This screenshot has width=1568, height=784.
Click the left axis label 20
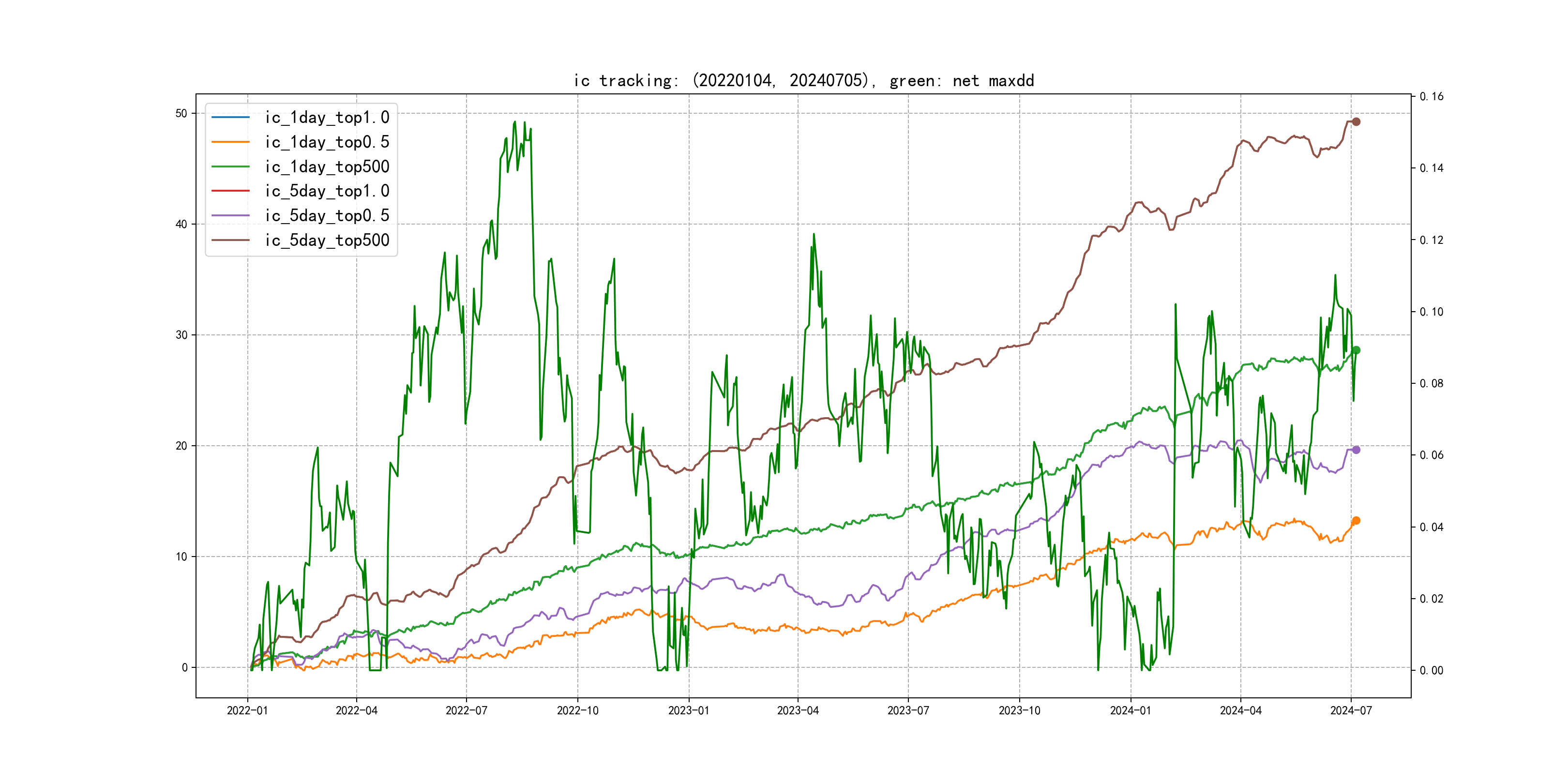pyautogui.click(x=181, y=446)
